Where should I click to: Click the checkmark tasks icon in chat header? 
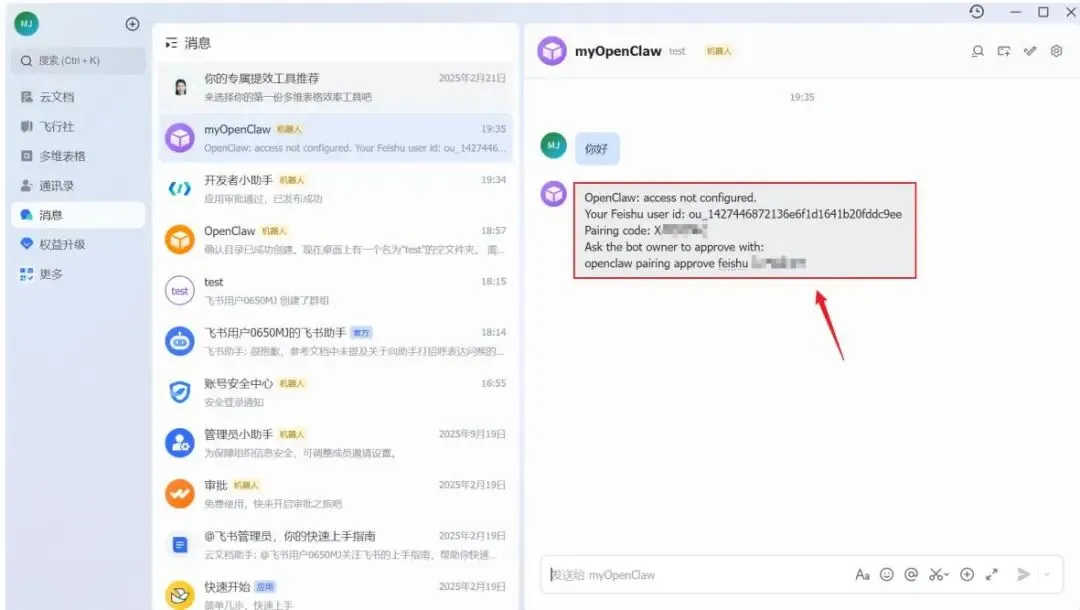tap(1030, 51)
